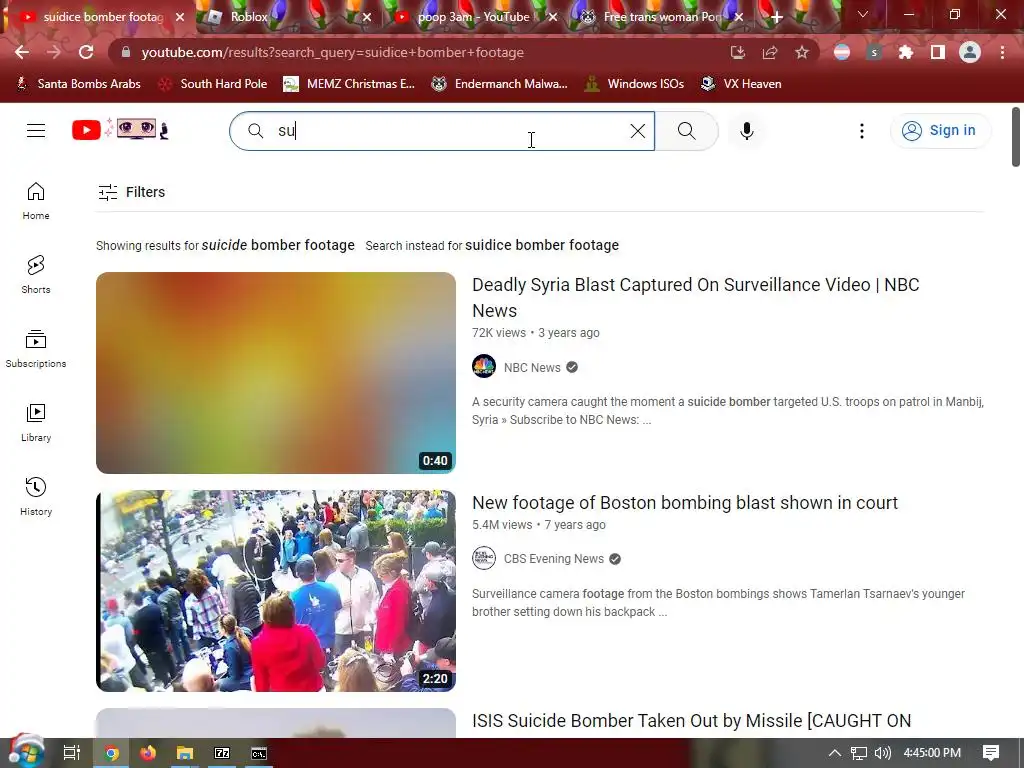Viewport: 1024px width, 768px height.
Task: Open History in the sidebar
Action: pos(36,497)
